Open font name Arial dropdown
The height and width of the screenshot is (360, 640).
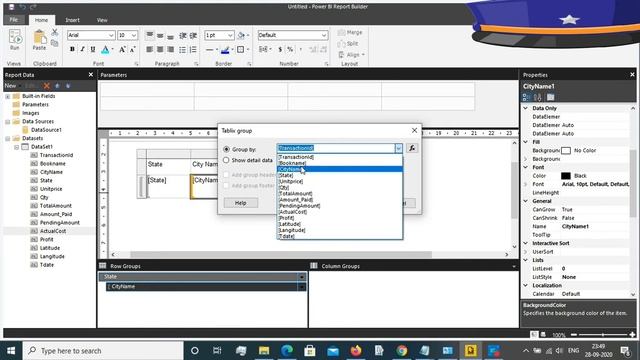[x=111, y=36]
